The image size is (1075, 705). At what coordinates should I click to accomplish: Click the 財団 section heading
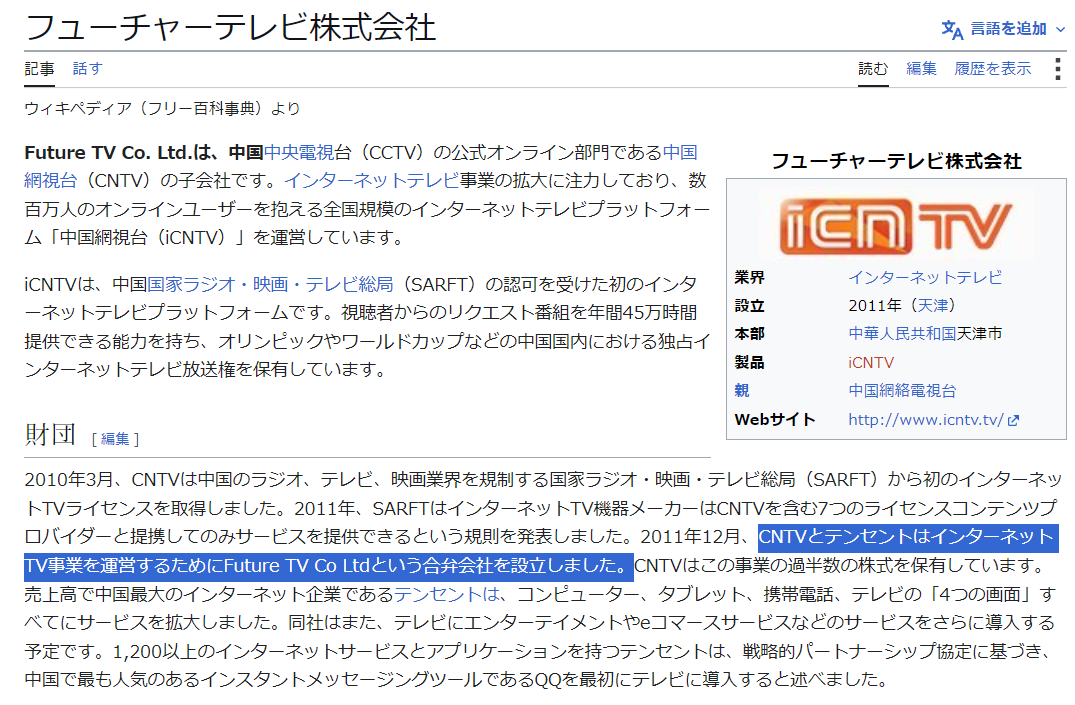[x=49, y=434]
